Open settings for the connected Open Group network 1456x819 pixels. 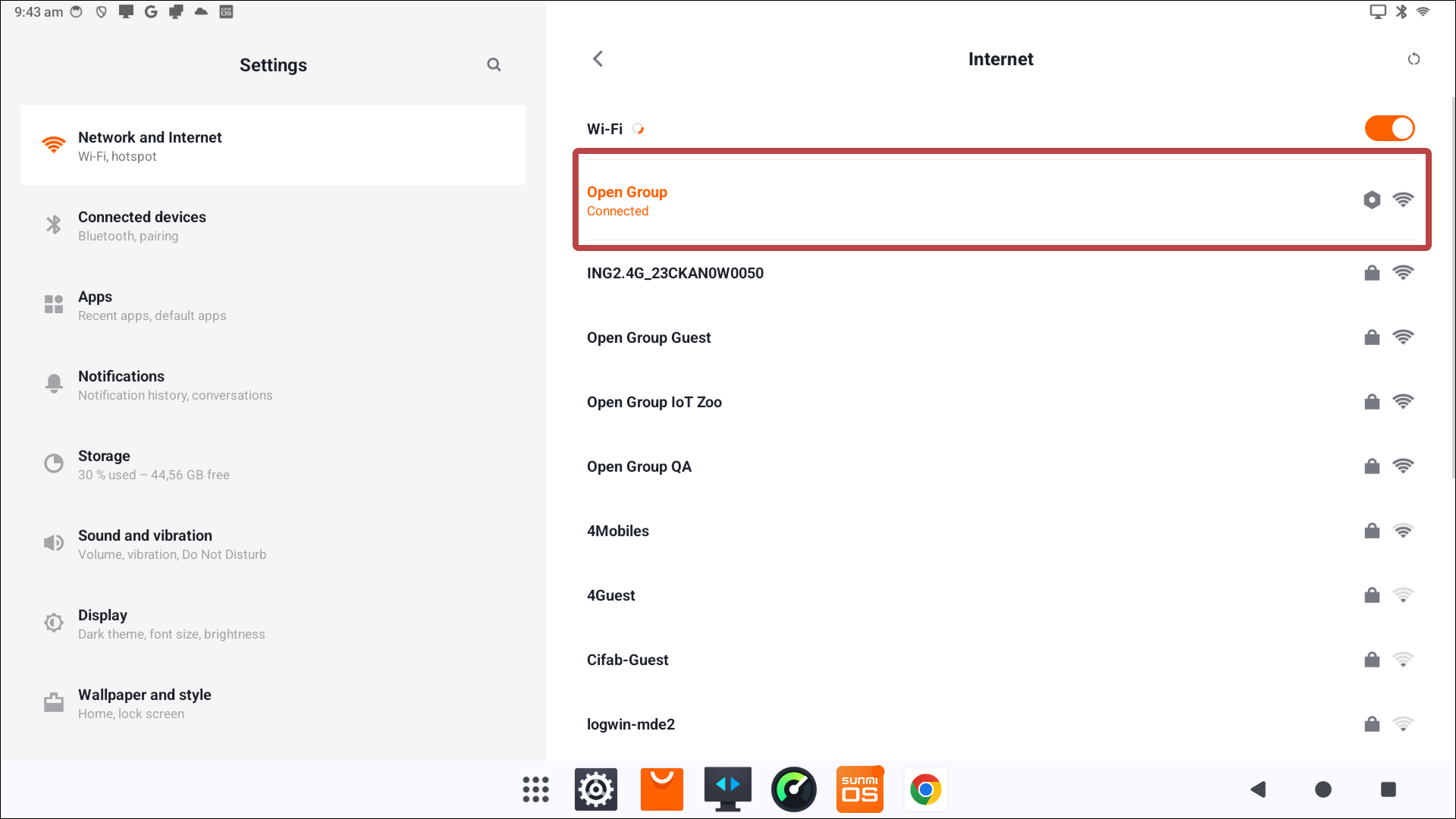pos(1372,200)
